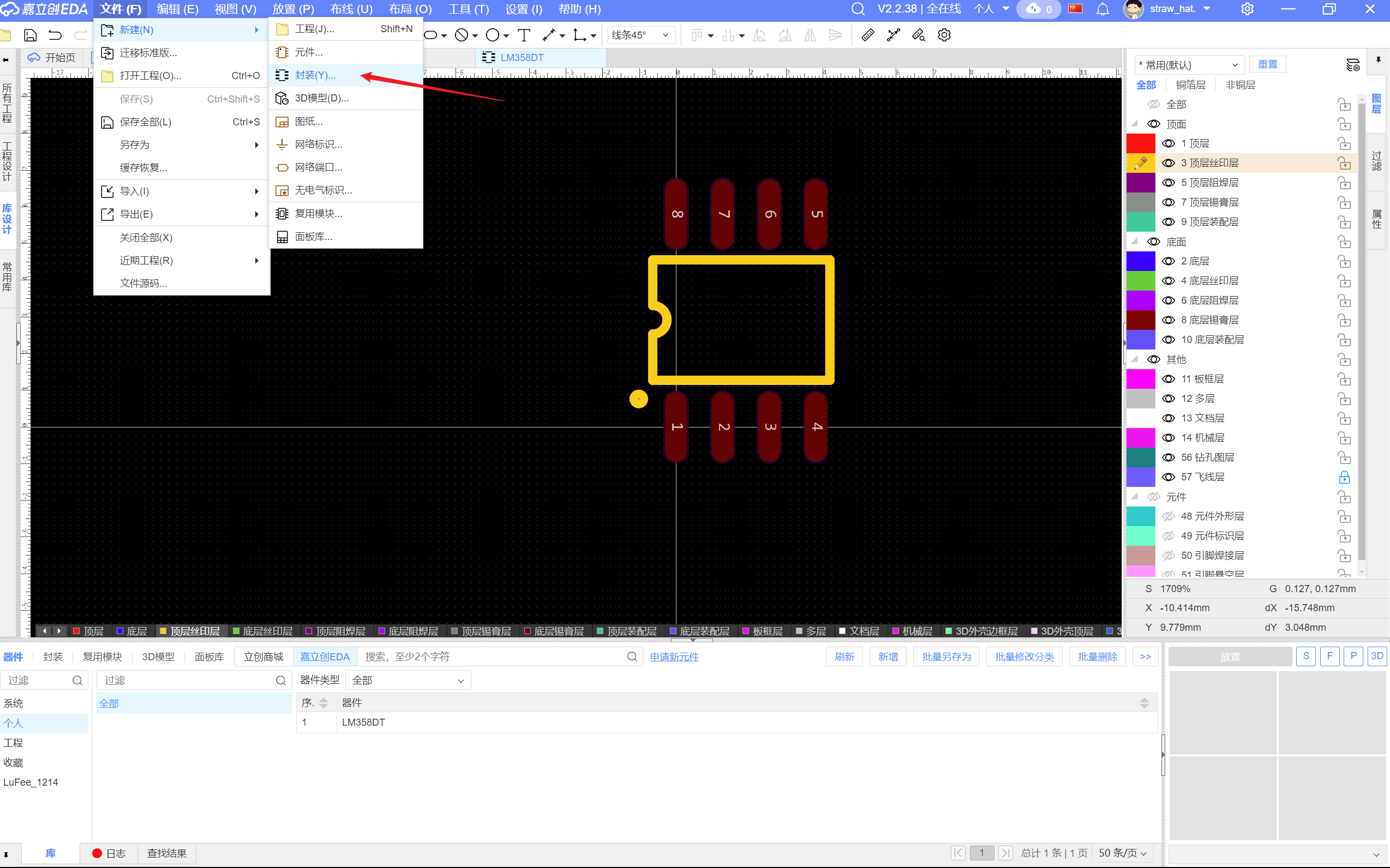Collapse the 顶面 layer group
The image size is (1390, 868).
[1134, 124]
